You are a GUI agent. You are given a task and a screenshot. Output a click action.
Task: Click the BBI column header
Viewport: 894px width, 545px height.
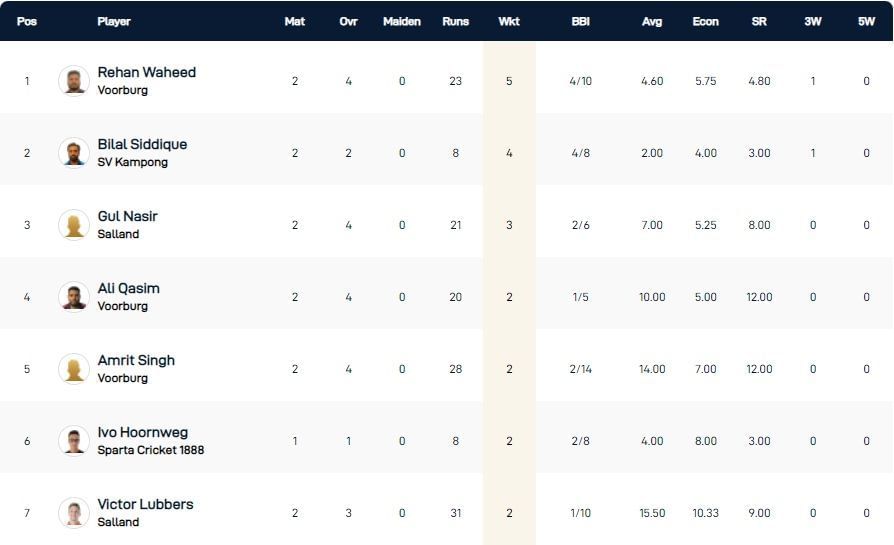point(580,21)
